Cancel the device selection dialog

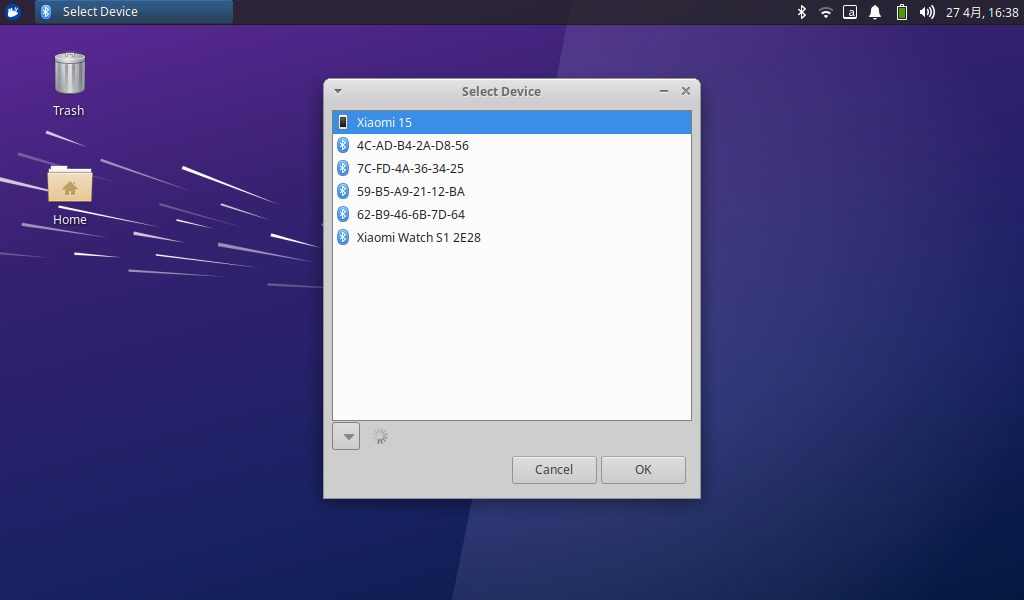pos(554,470)
